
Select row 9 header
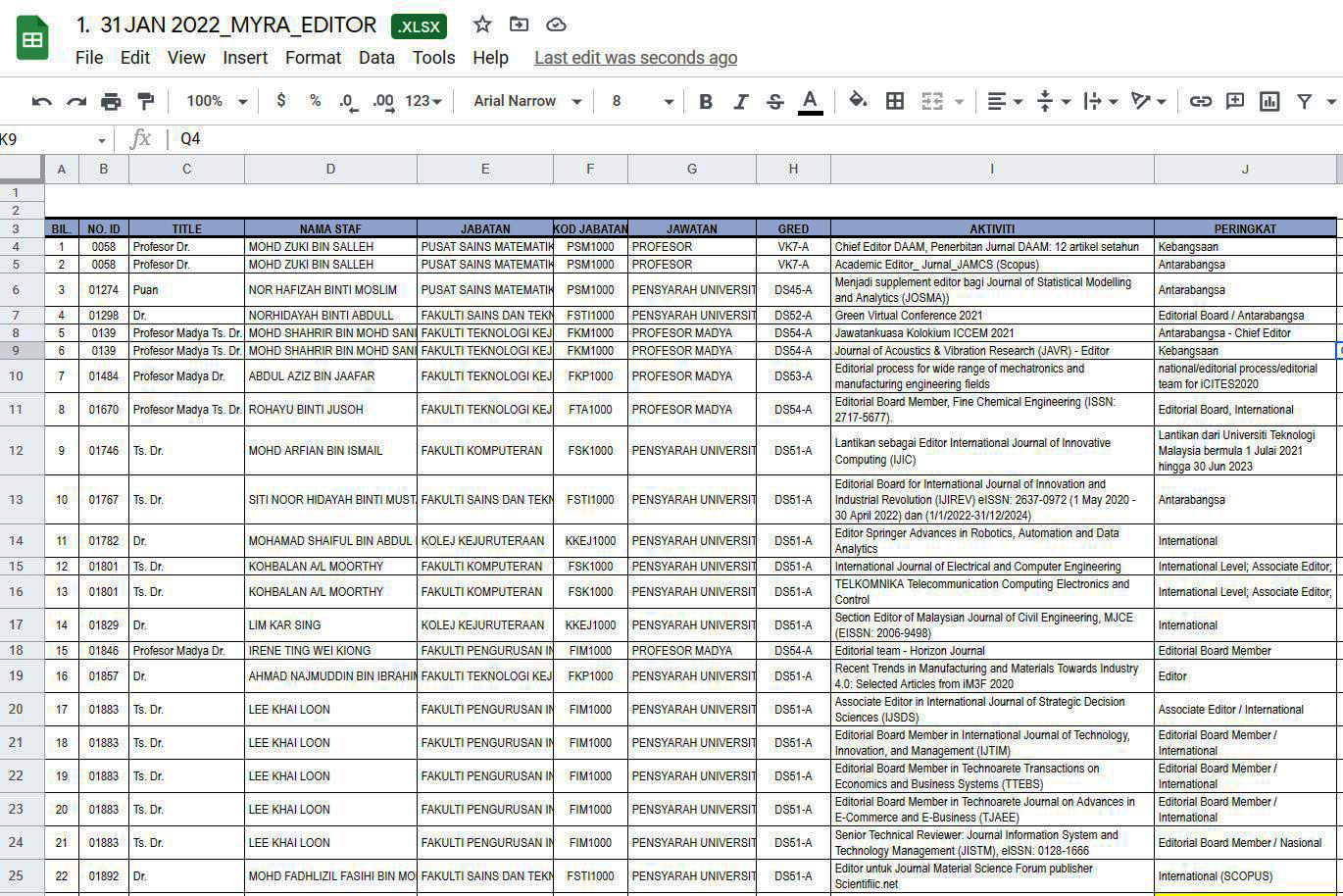(x=22, y=351)
